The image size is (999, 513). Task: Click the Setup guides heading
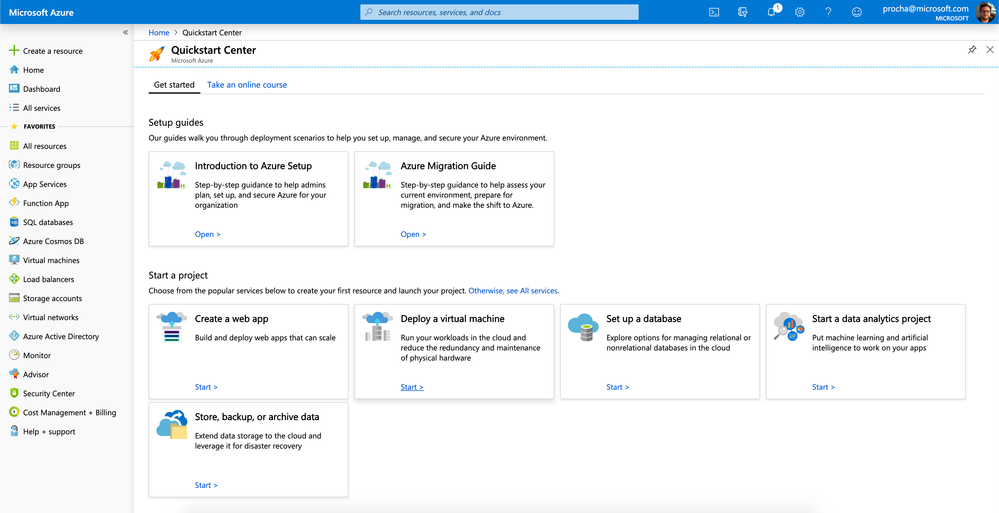[176, 122]
